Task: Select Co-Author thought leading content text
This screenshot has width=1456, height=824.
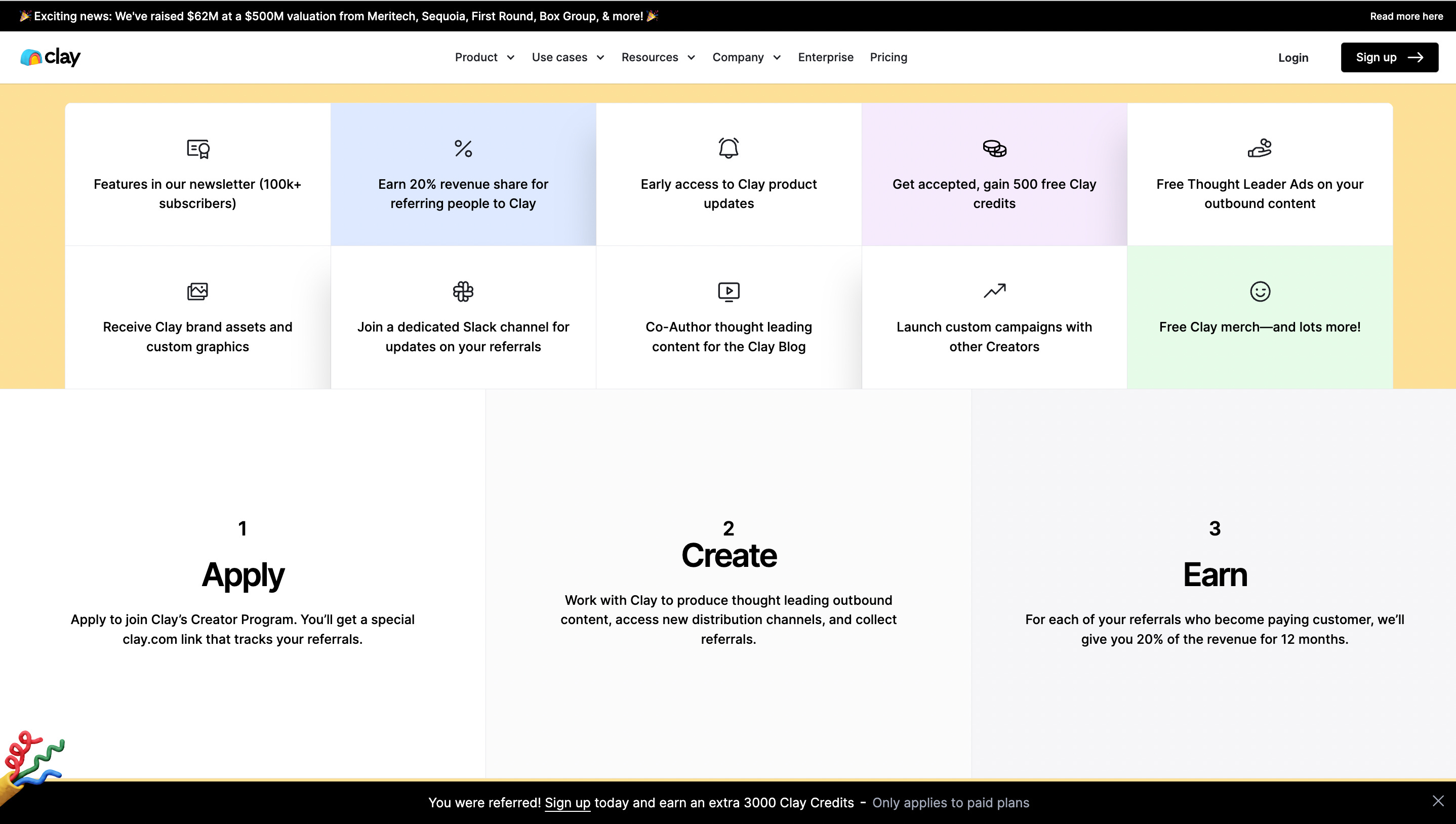Action: click(729, 337)
